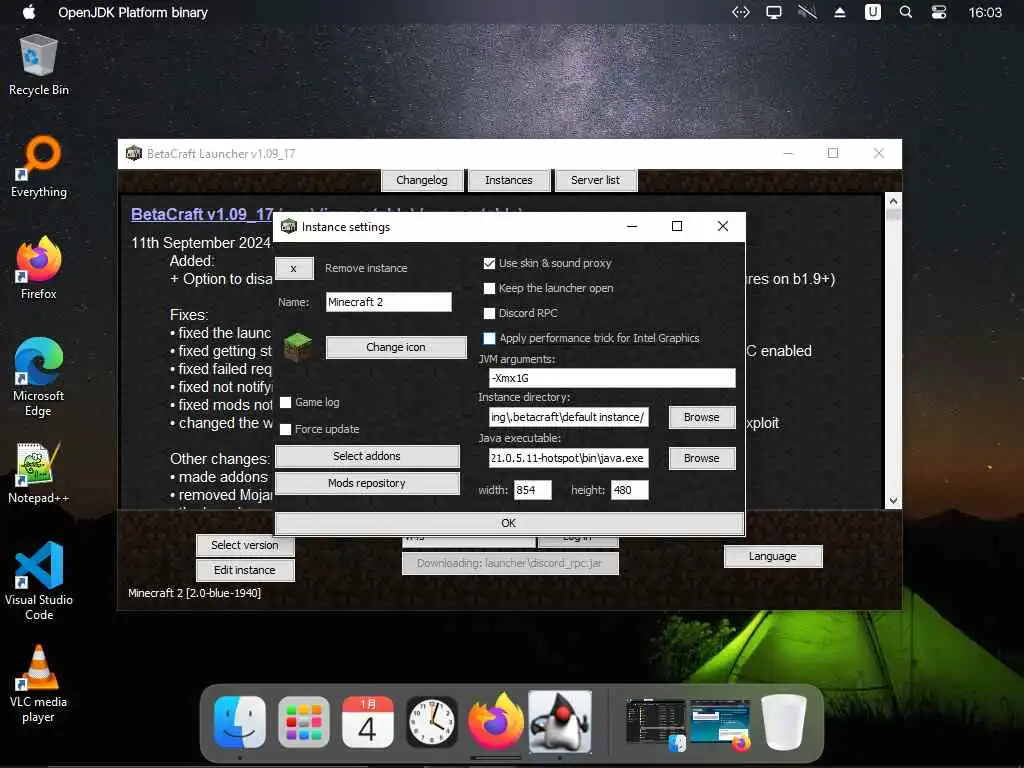
Task: Browse for the instance directory
Action: click(x=702, y=417)
